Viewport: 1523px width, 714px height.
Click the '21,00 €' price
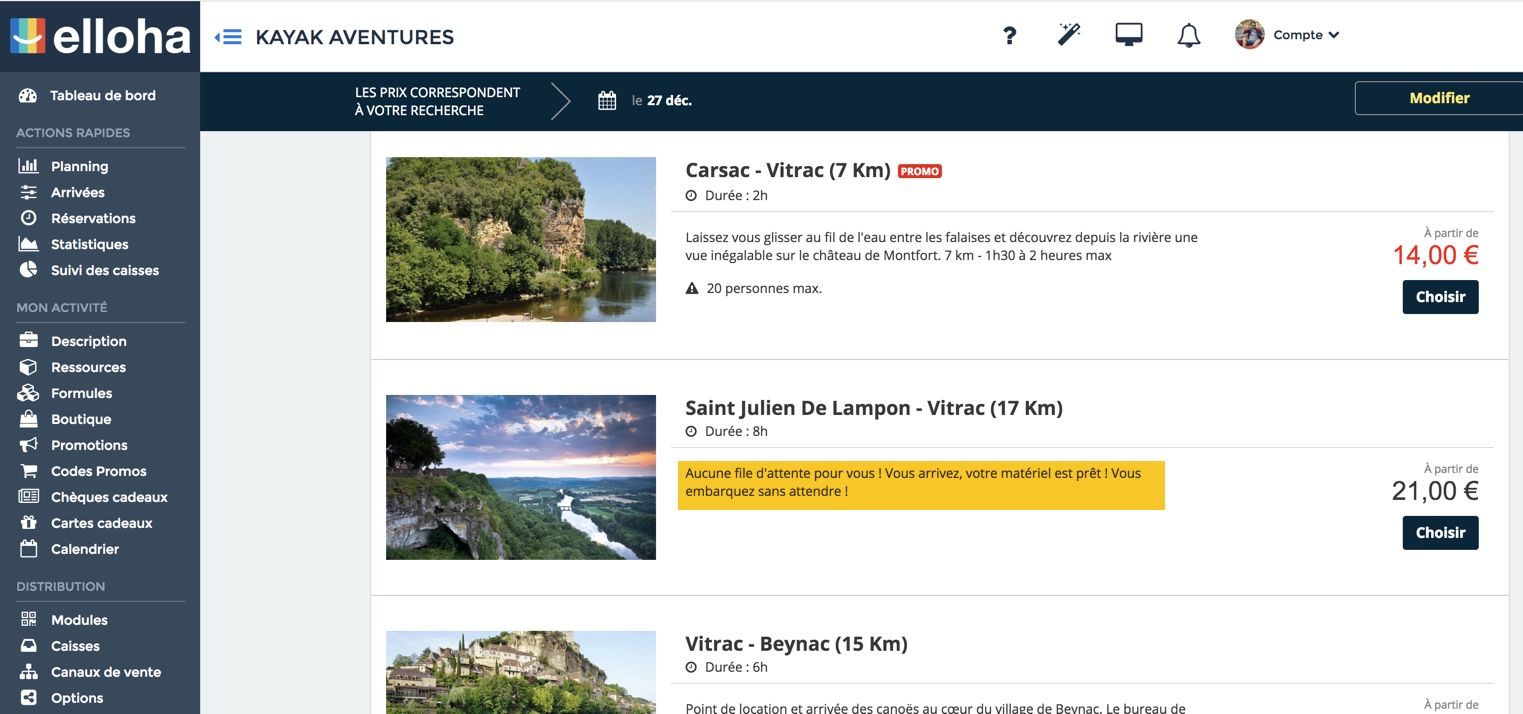tap(1435, 491)
